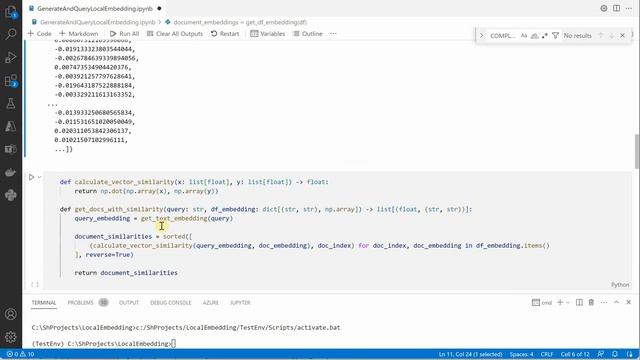Image resolution: width=640 pixels, height=360 pixels.
Task: Click the find input containing COMPL
Action: pyautogui.click(x=503, y=36)
